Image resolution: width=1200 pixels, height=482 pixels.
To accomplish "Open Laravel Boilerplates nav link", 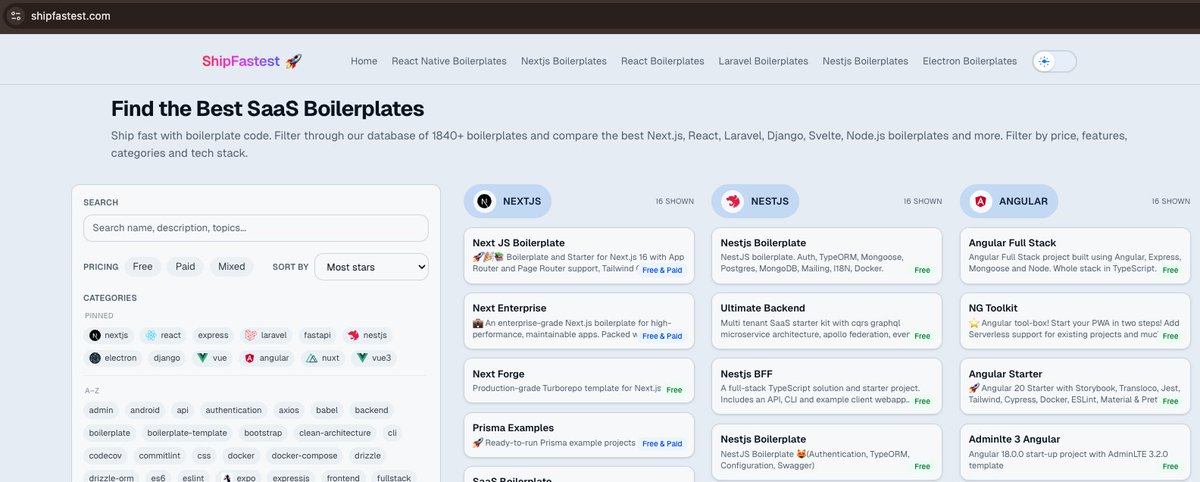I will 763,61.
